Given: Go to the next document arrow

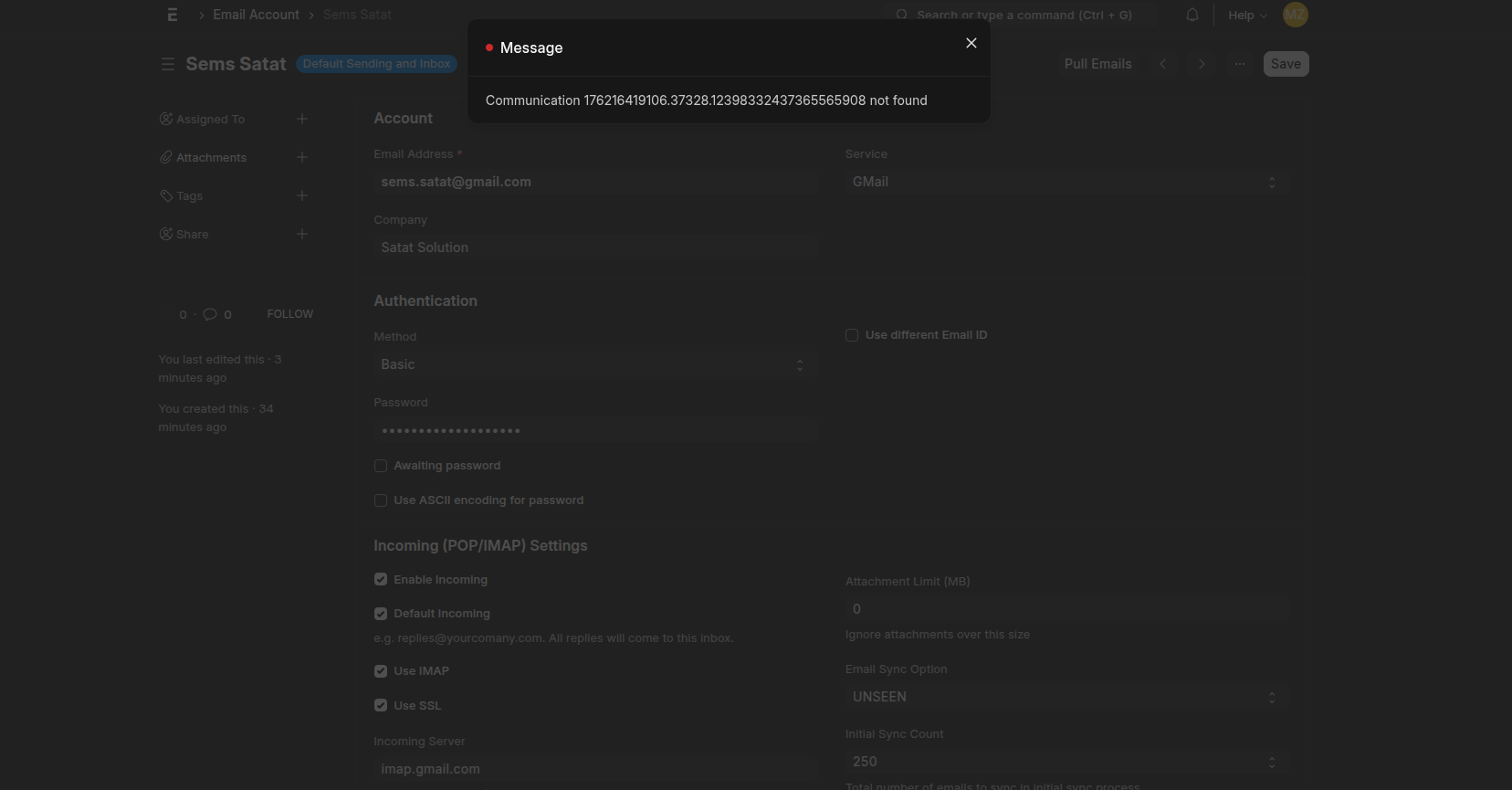Looking at the screenshot, I should click(1202, 64).
